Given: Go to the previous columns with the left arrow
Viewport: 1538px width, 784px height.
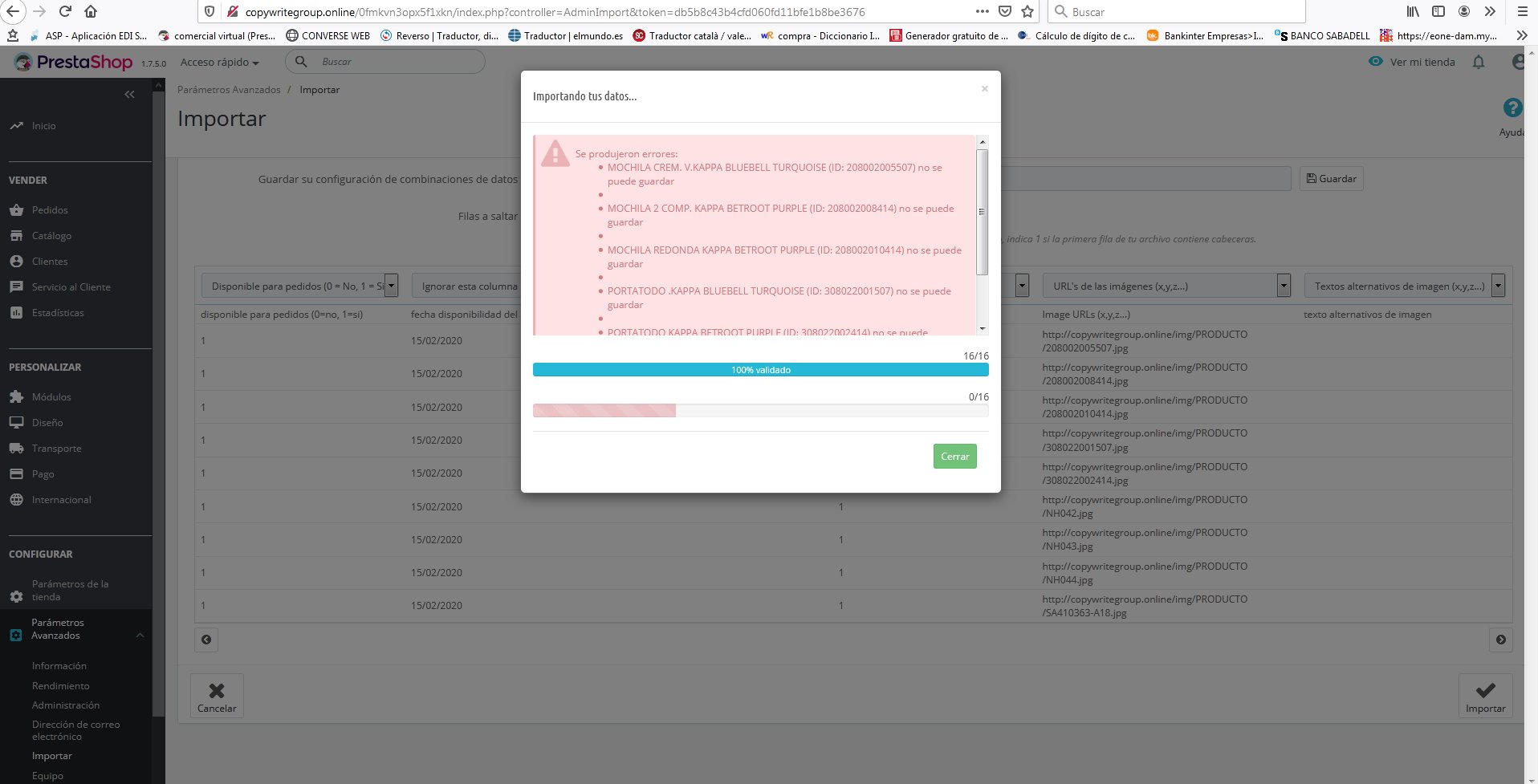Looking at the screenshot, I should click(x=206, y=640).
